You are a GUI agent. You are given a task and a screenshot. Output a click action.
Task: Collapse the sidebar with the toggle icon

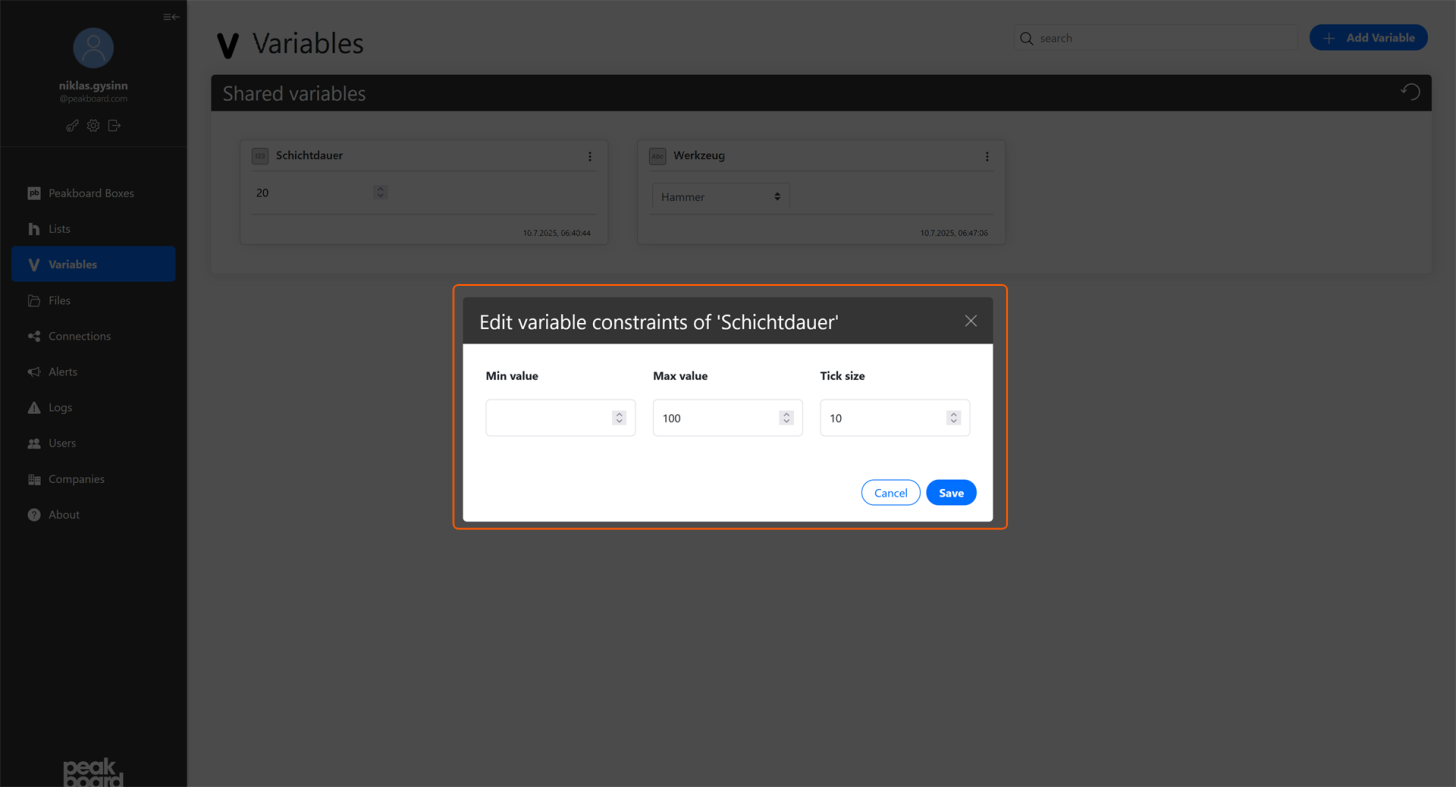(171, 17)
